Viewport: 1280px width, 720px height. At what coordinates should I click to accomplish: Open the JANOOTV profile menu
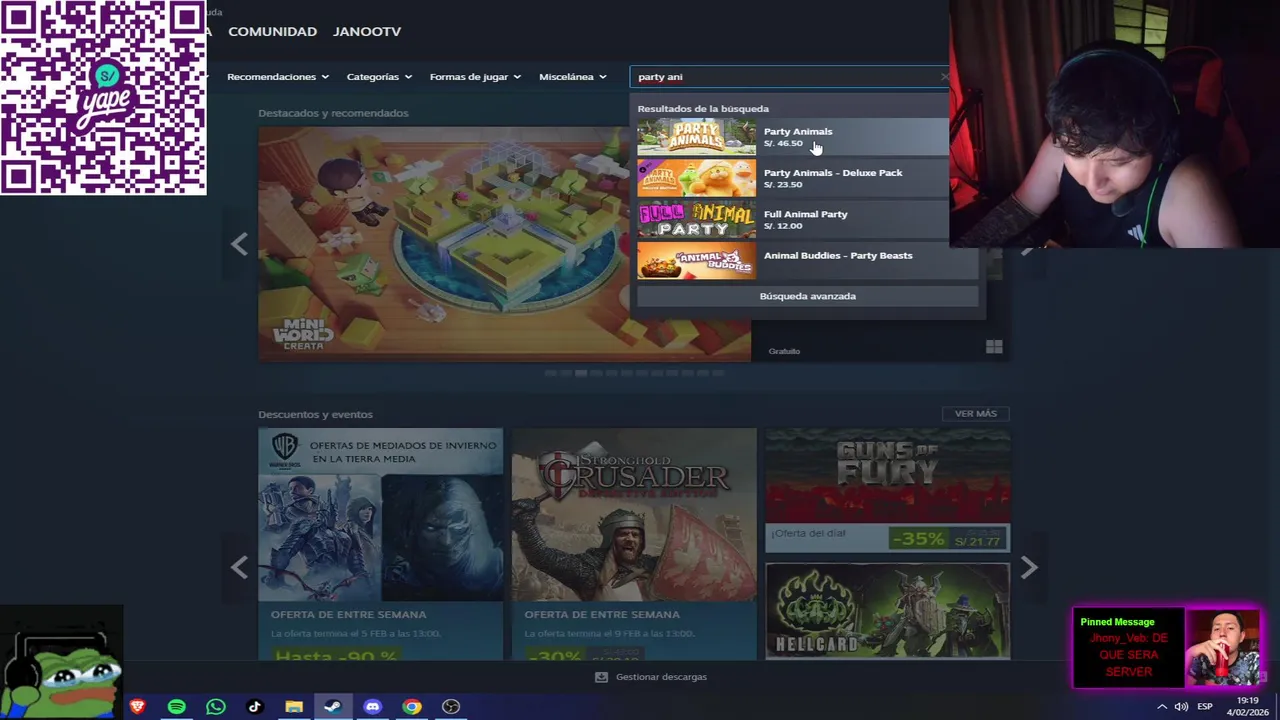[367, 31]
